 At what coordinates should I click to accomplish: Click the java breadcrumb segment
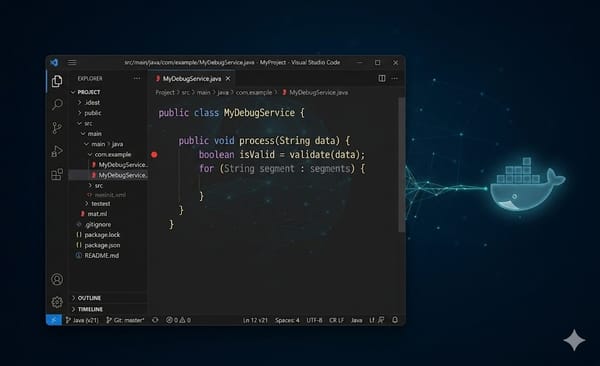(x=223, y=92)
